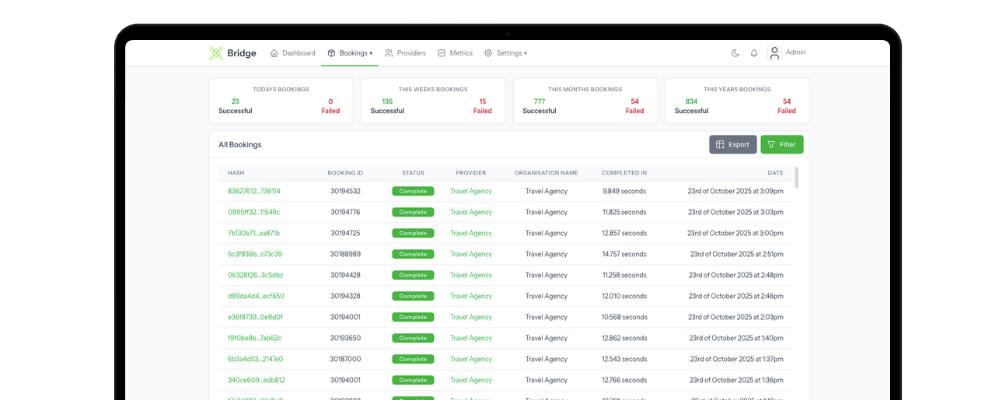Open notifications bell icon
The height and width of the screenshot is (400, 1000).
[x=754, y=53]
